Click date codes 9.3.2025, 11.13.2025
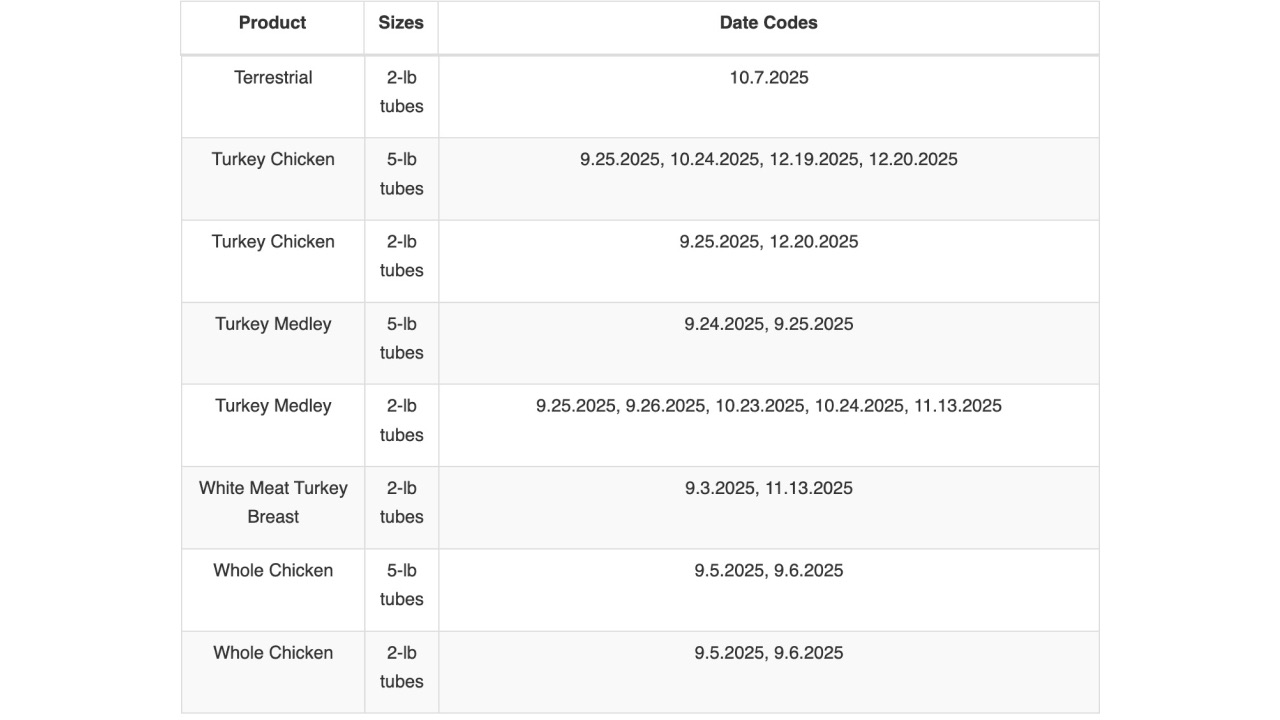 point(768,488)
